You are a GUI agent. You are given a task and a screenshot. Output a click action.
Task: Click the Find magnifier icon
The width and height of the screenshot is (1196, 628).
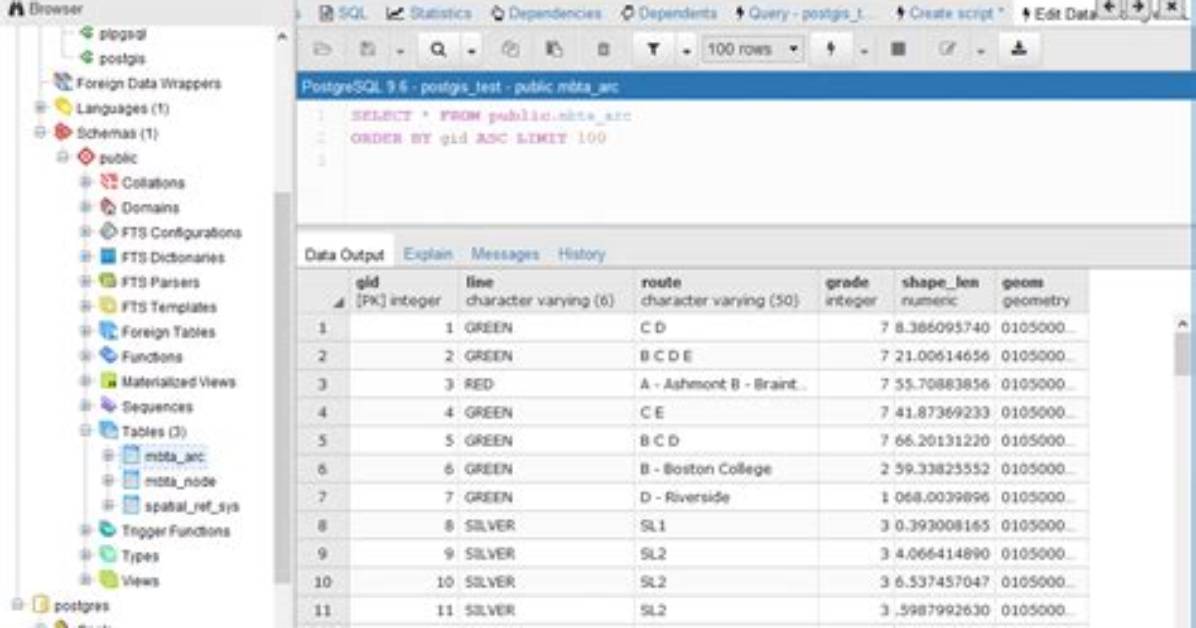coord(438,50)
